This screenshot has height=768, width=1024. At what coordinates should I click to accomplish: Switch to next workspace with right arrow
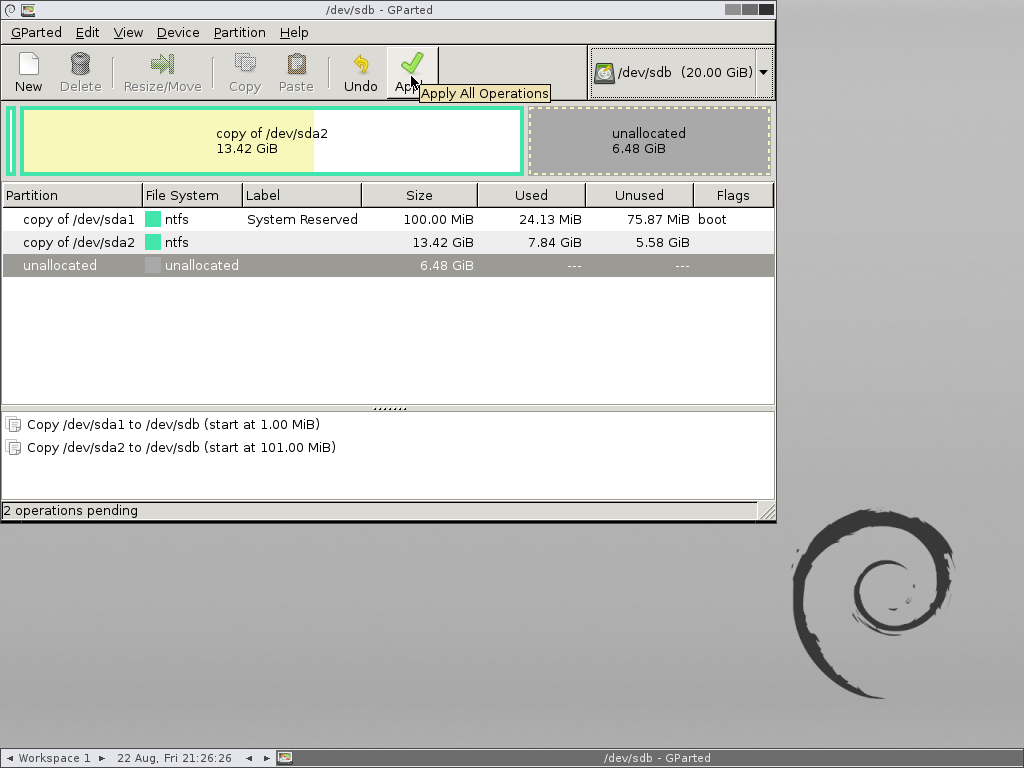click(102, 758)
